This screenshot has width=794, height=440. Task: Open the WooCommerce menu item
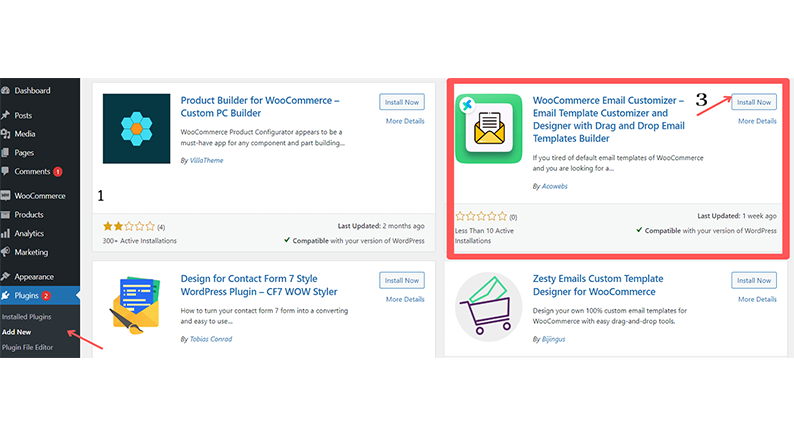click(x=39, y=196)
